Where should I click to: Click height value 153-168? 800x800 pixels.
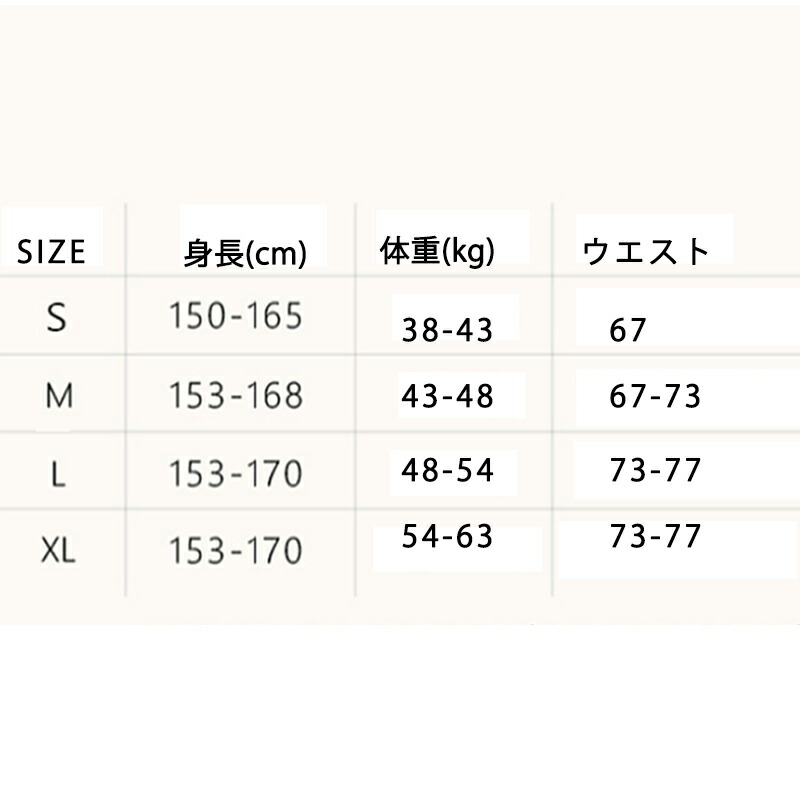click(x=235, y=395)
